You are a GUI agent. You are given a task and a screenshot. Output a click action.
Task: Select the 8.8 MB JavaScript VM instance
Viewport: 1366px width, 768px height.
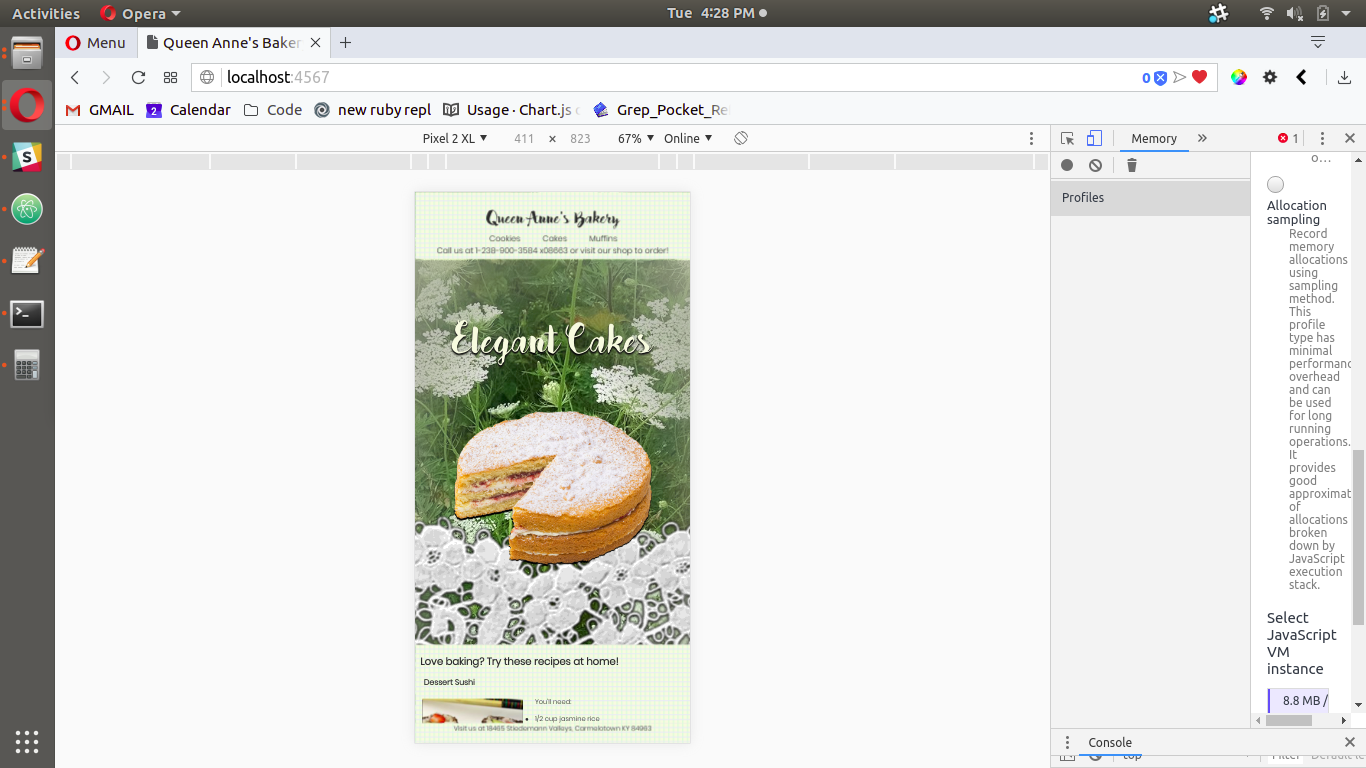(1298, 701)
